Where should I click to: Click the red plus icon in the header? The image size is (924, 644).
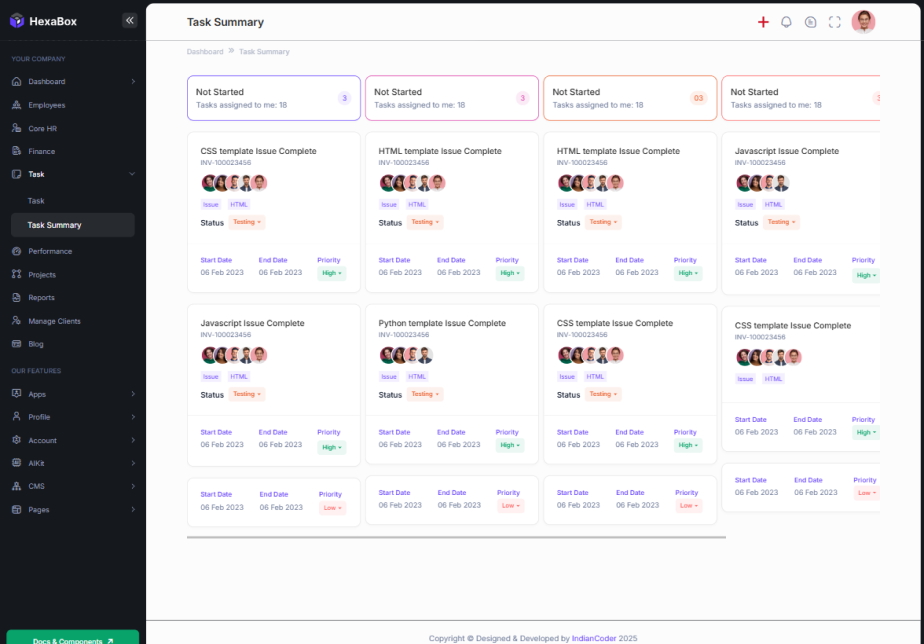(x=763, y=22)
